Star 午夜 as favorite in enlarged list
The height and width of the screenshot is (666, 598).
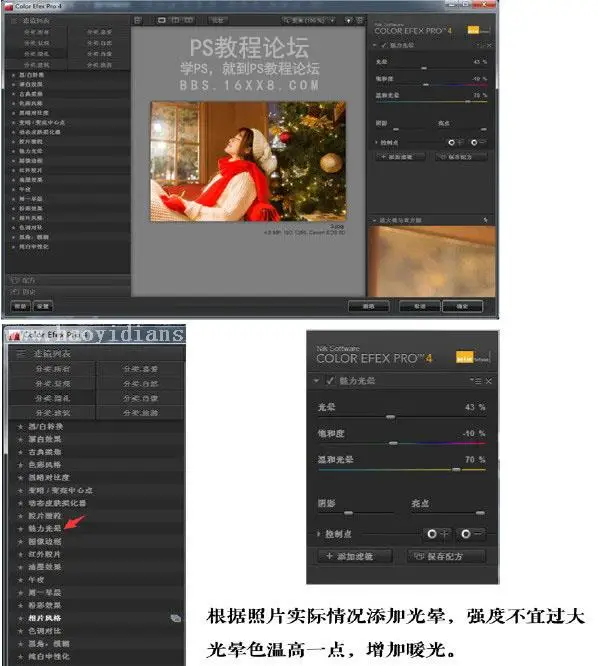tap(20, 580)
